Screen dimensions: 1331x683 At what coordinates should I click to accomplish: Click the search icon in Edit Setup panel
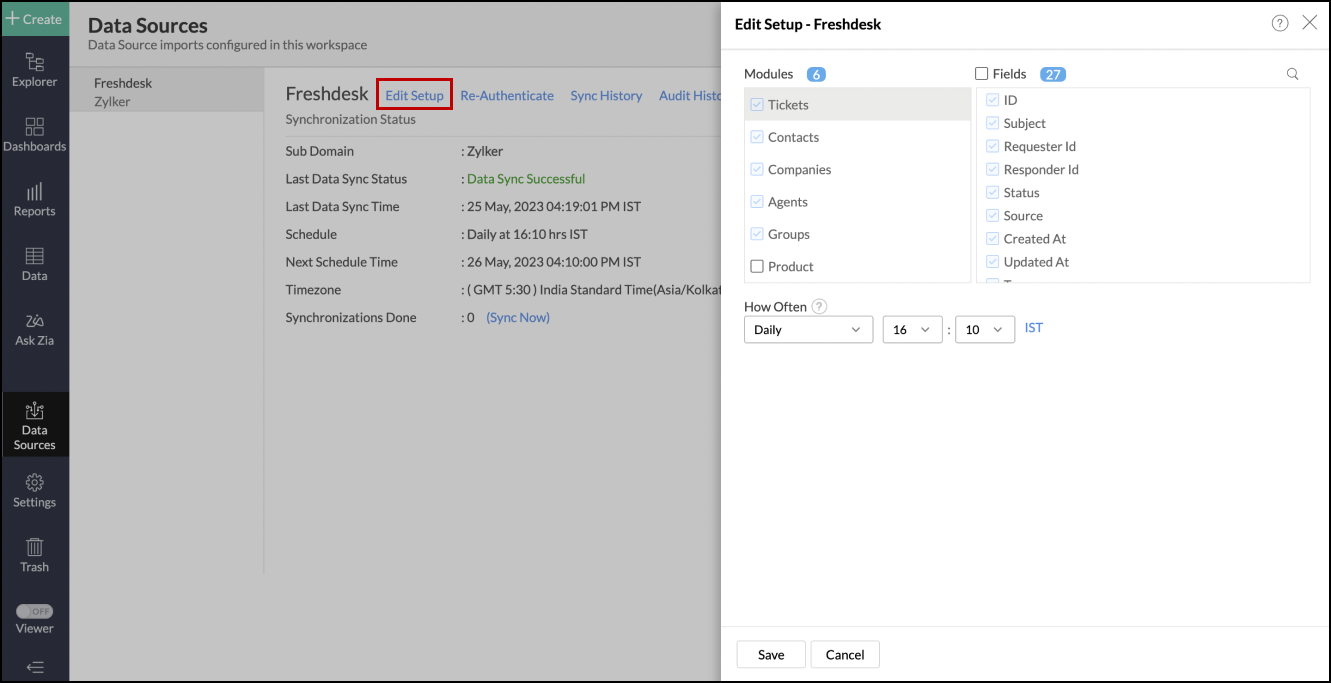pos(1292,73)
